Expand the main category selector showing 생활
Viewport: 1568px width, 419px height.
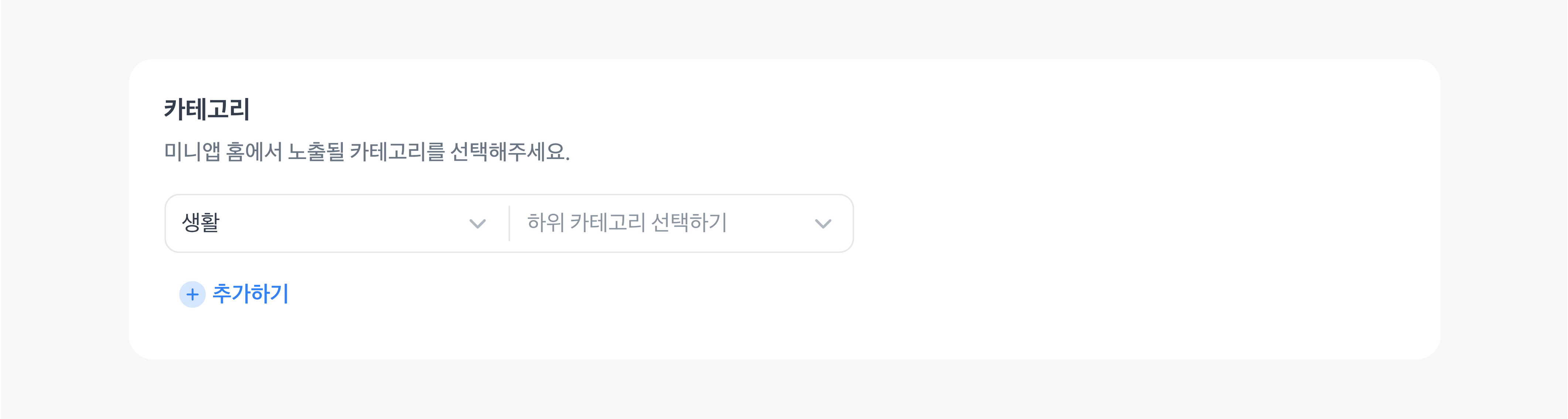[x=365, y=223]
